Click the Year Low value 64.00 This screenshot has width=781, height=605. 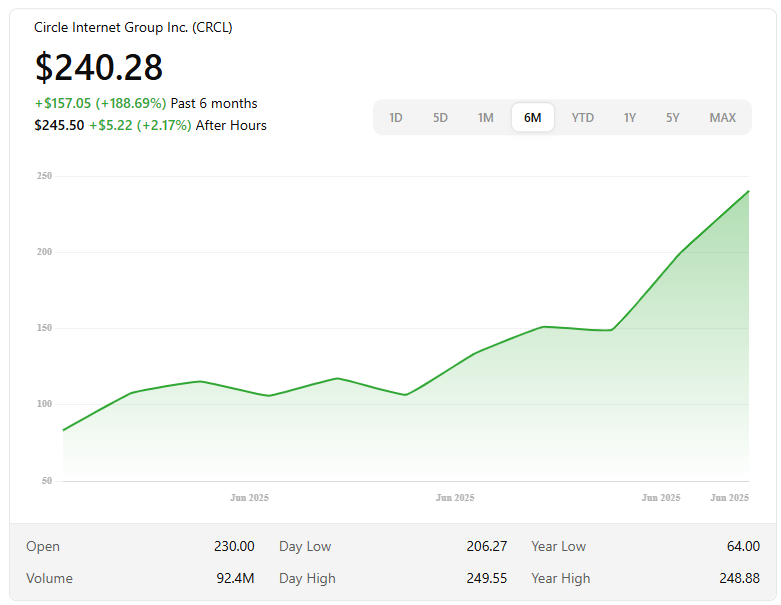pos(743,546)
